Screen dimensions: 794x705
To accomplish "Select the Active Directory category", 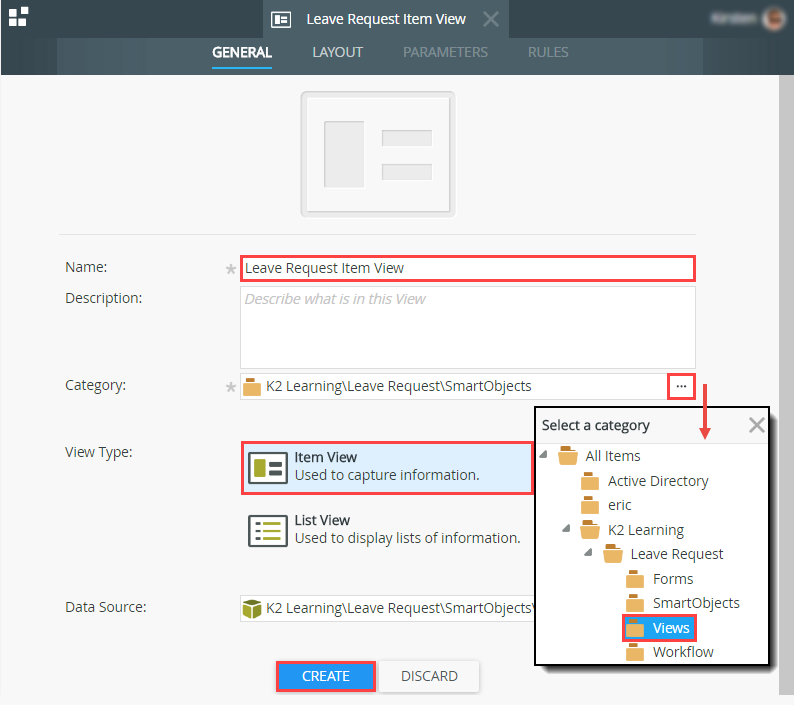I will pyautogui.click(x=658, y=481).
